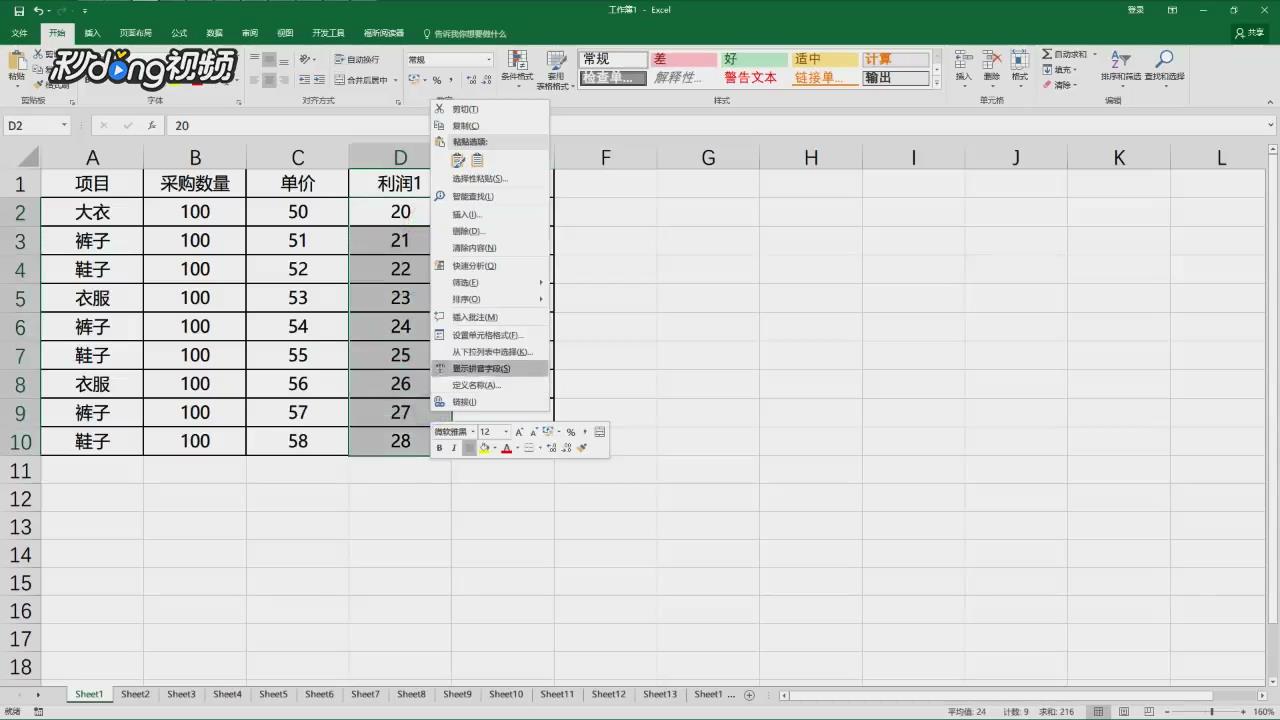
Task: Click the Insert Function fx icon
Action: [x=152, y=125]
